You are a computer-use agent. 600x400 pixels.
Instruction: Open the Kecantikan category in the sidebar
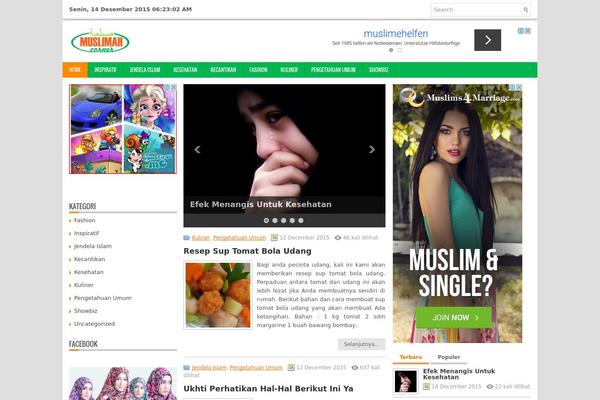[89, 259]
